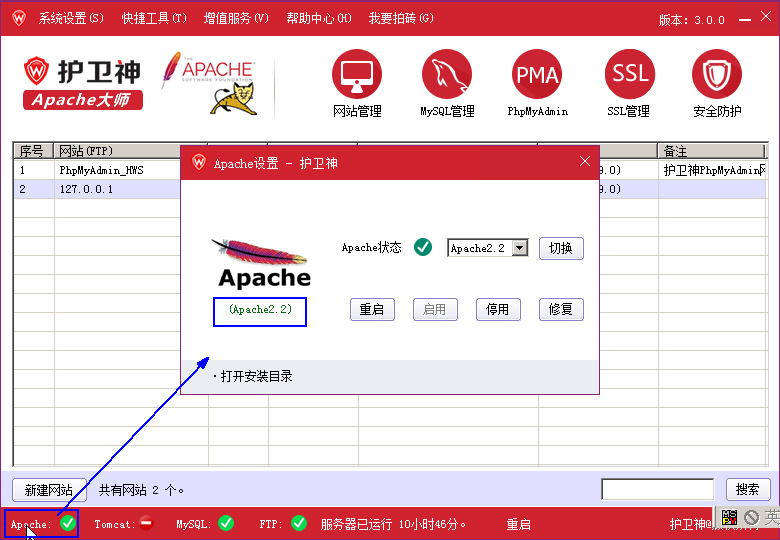The image size is (780, 540).
Task: Click the Apache状态 green check in the dialog
Action: (x=423, y=247)
